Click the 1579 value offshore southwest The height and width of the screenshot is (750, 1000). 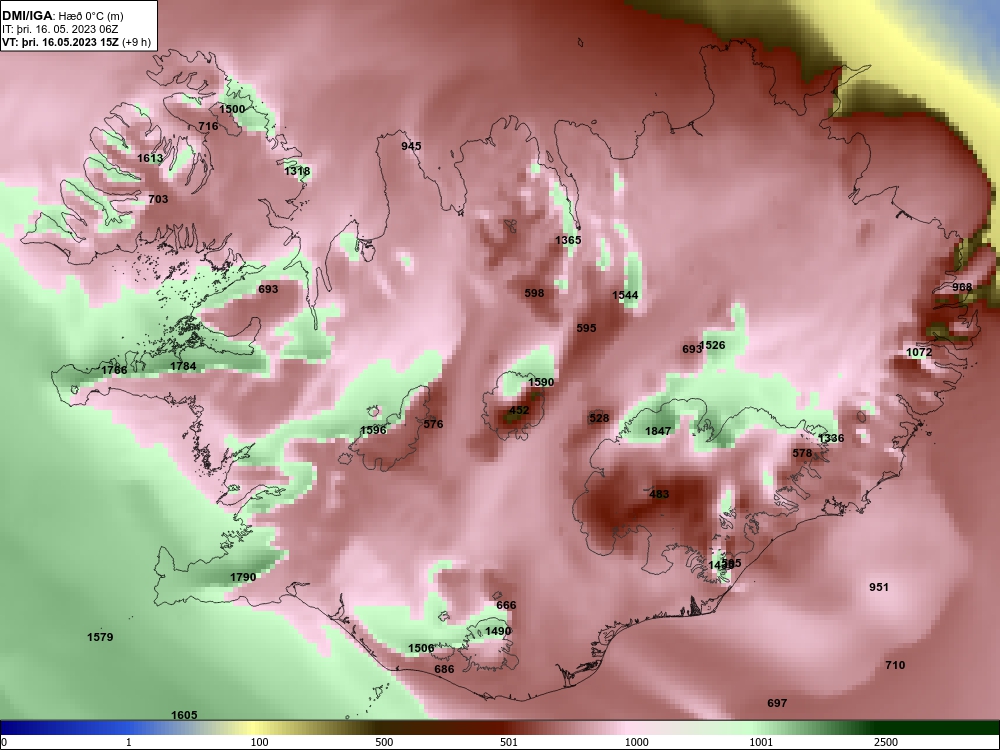click(100, 638)
